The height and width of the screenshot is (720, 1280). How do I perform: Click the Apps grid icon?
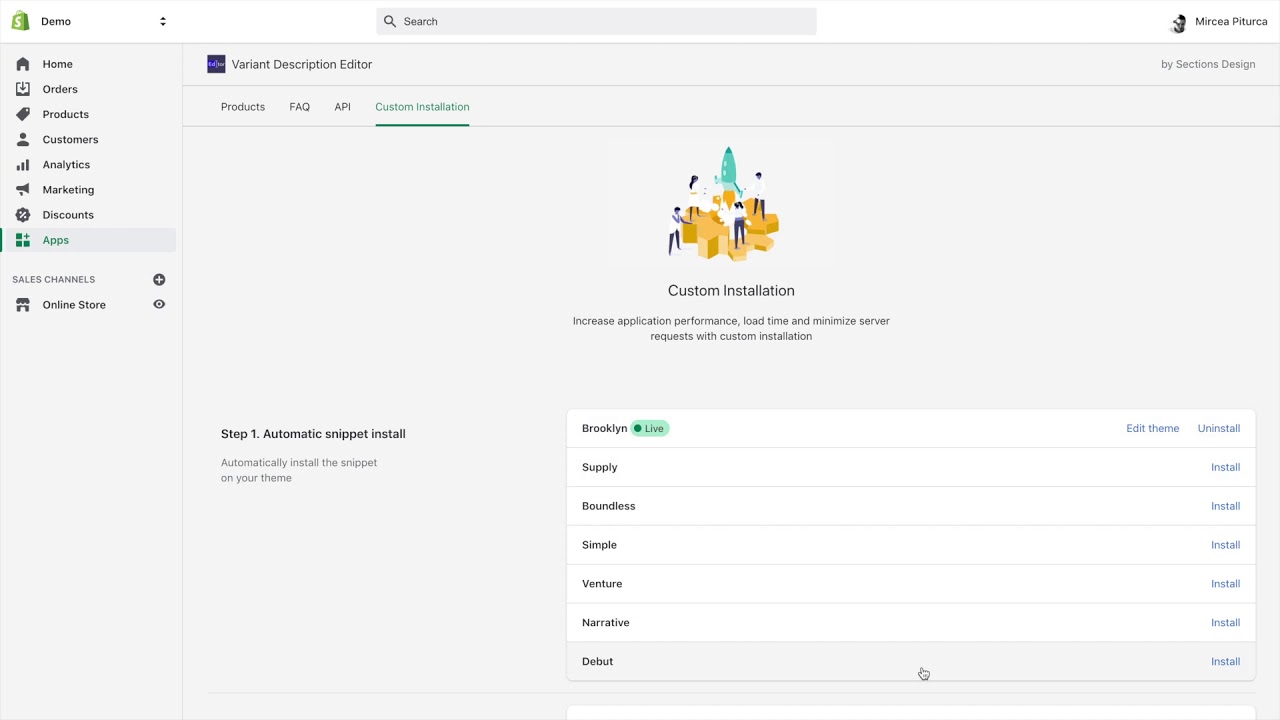pyautogui.click(x=23, y=240)
